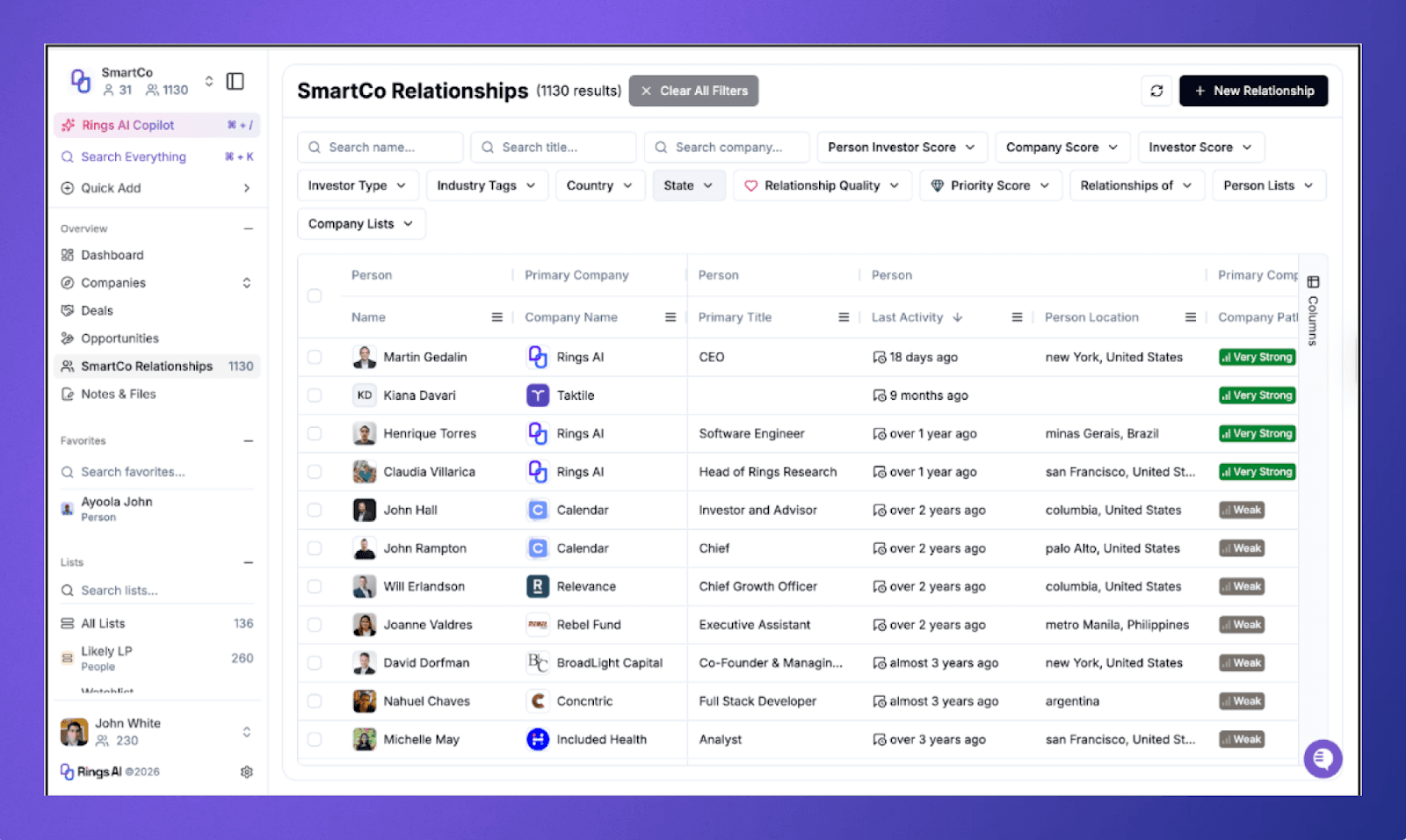
Task: Click the Search Everything magnifier icon
Action: click(68, 156)
